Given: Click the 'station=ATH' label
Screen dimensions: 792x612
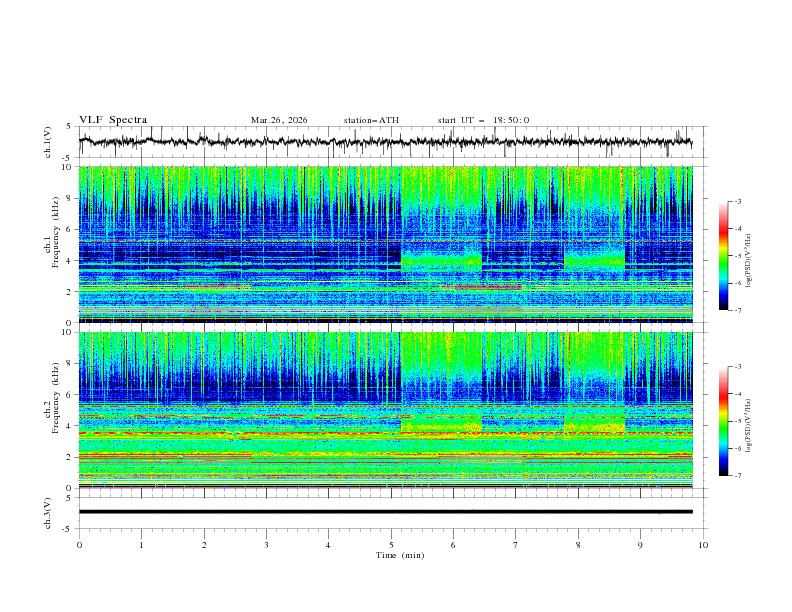Looking at the screenshot, I should (x=371, y=120).
